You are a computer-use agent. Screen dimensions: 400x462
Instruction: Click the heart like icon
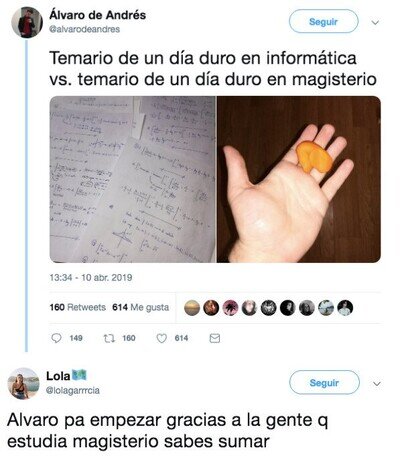click(162, 338)
